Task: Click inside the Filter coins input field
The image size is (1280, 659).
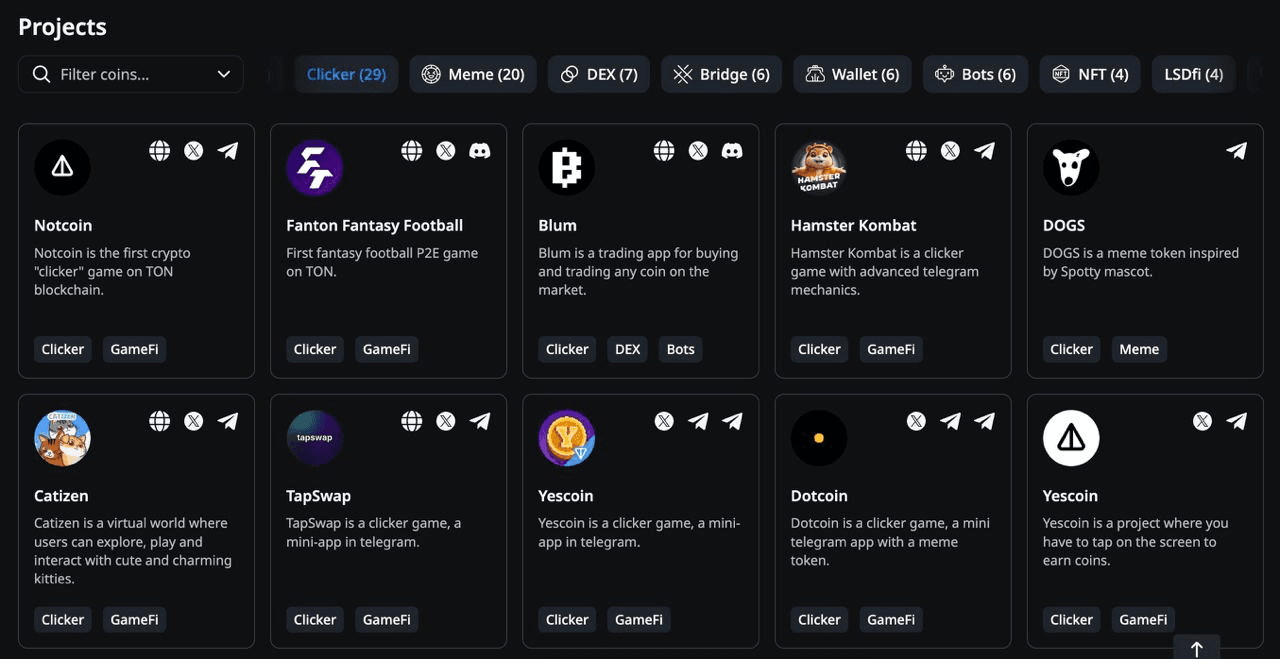Action: (120, 73)
